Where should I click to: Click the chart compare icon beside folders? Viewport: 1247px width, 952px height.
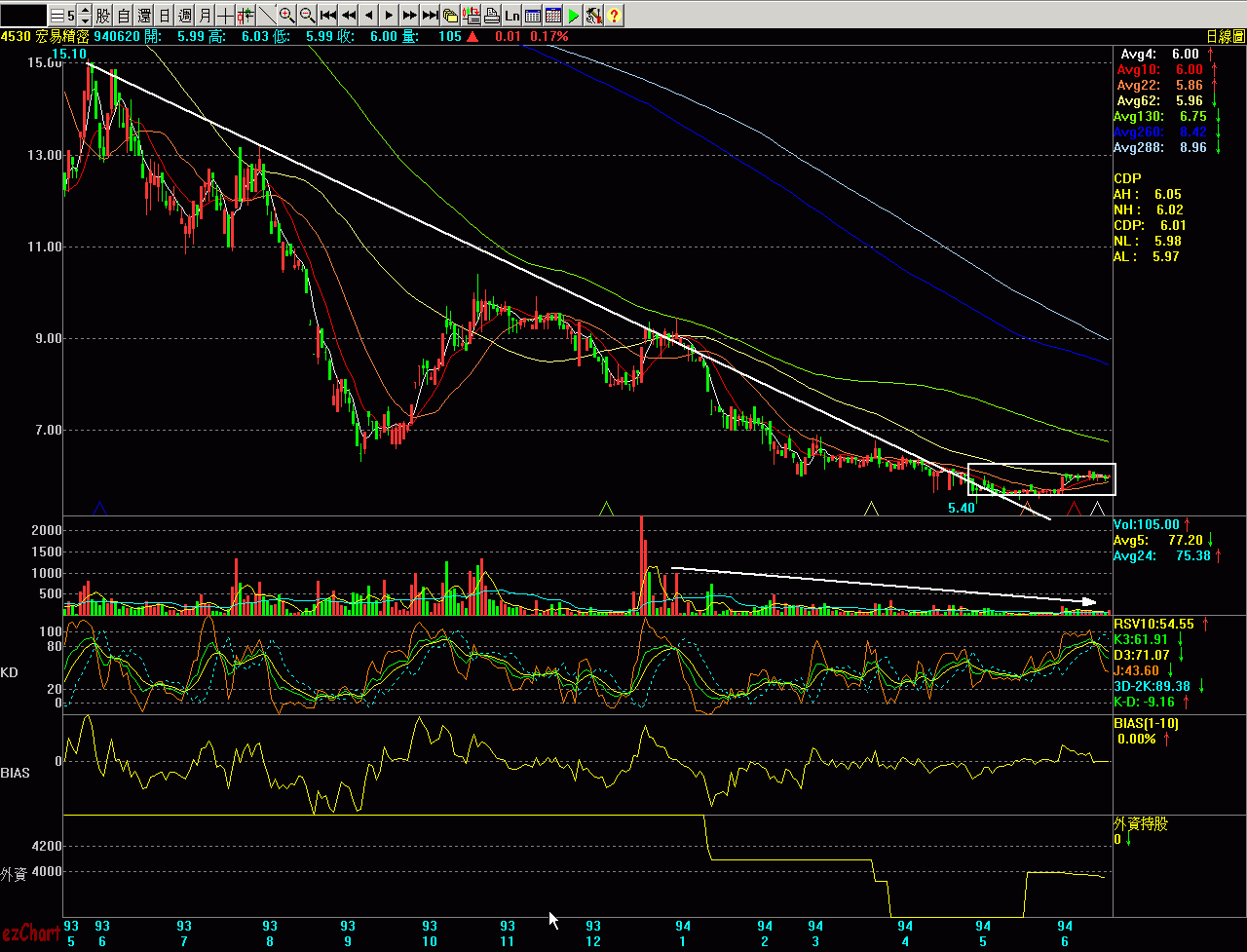tap(471, 16)
